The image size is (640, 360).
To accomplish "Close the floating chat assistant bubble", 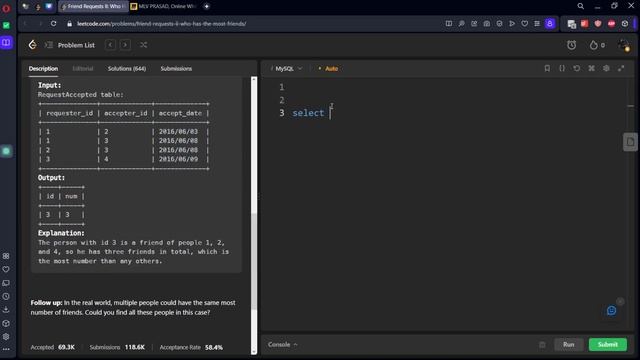I will pos(620,302).
